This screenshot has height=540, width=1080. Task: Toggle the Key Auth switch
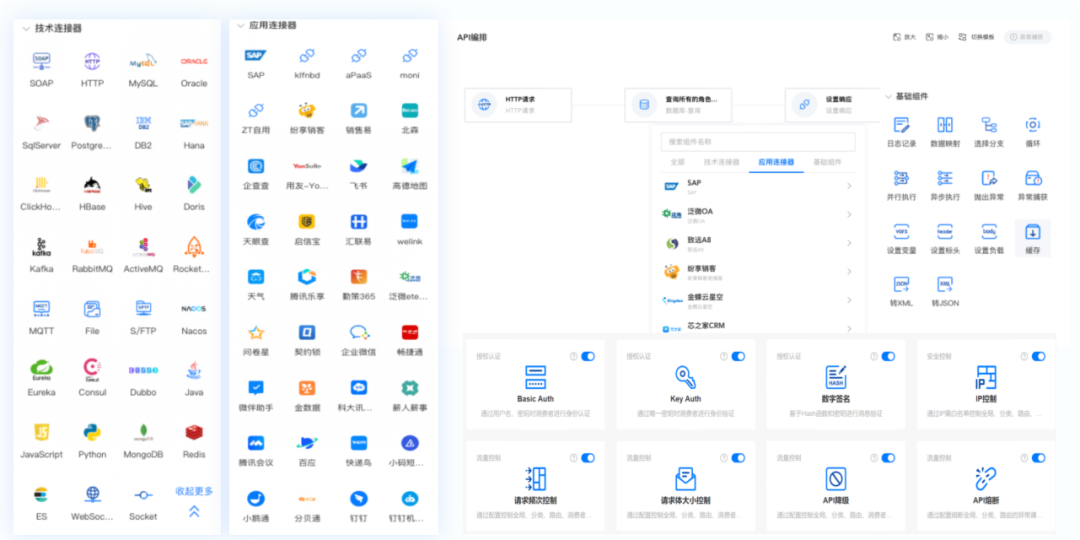[x=738, y=356]
